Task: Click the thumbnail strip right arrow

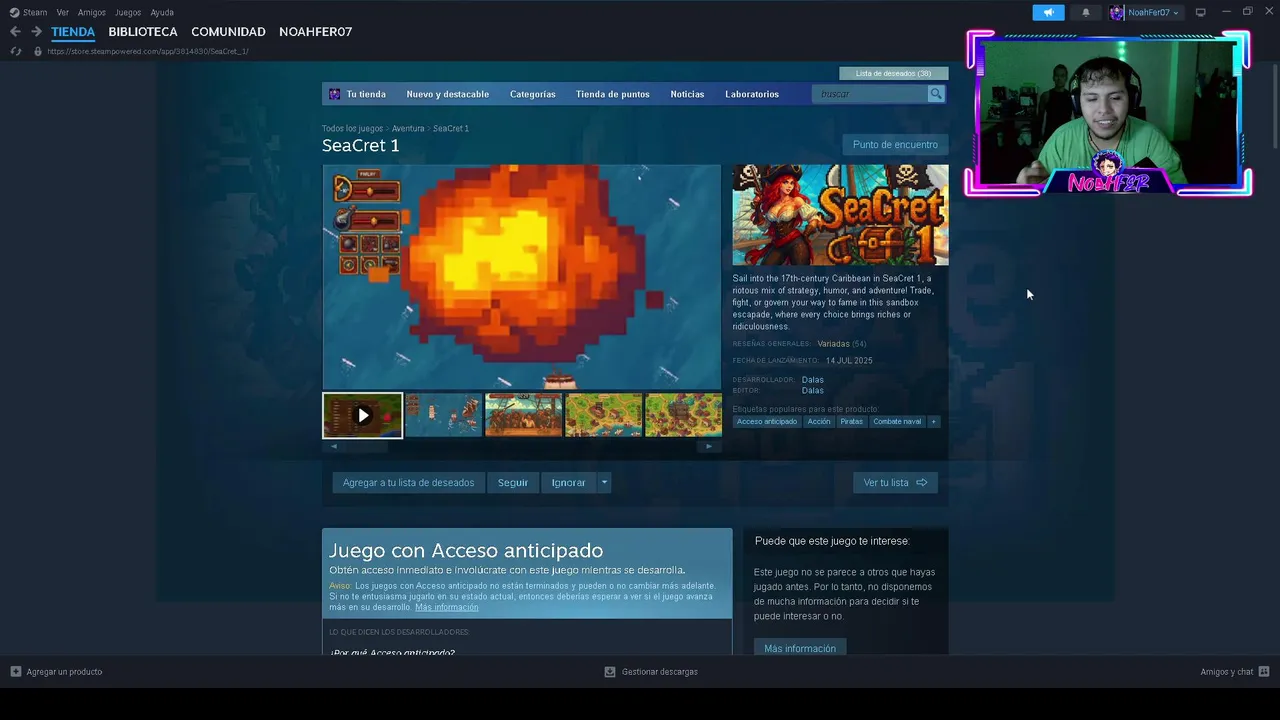Action: tap(709, 446)
